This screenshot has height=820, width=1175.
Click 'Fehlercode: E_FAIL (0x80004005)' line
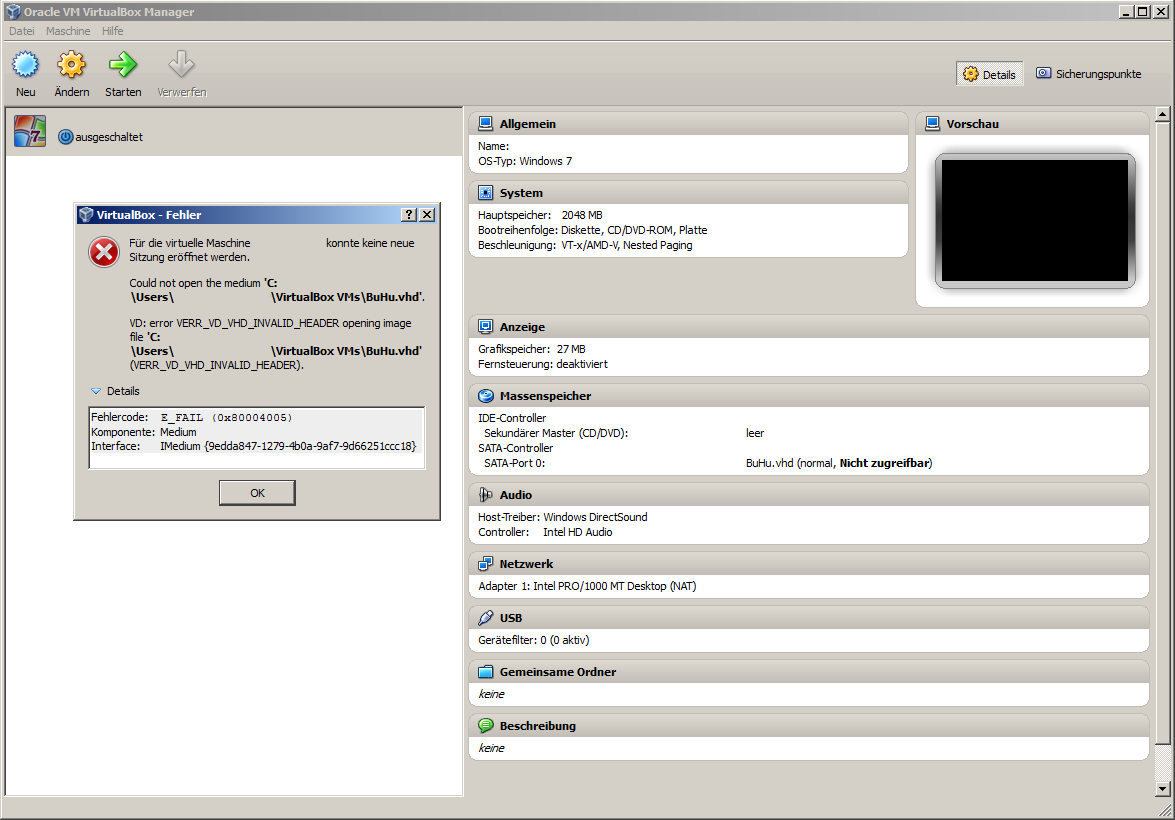point(191,417)
